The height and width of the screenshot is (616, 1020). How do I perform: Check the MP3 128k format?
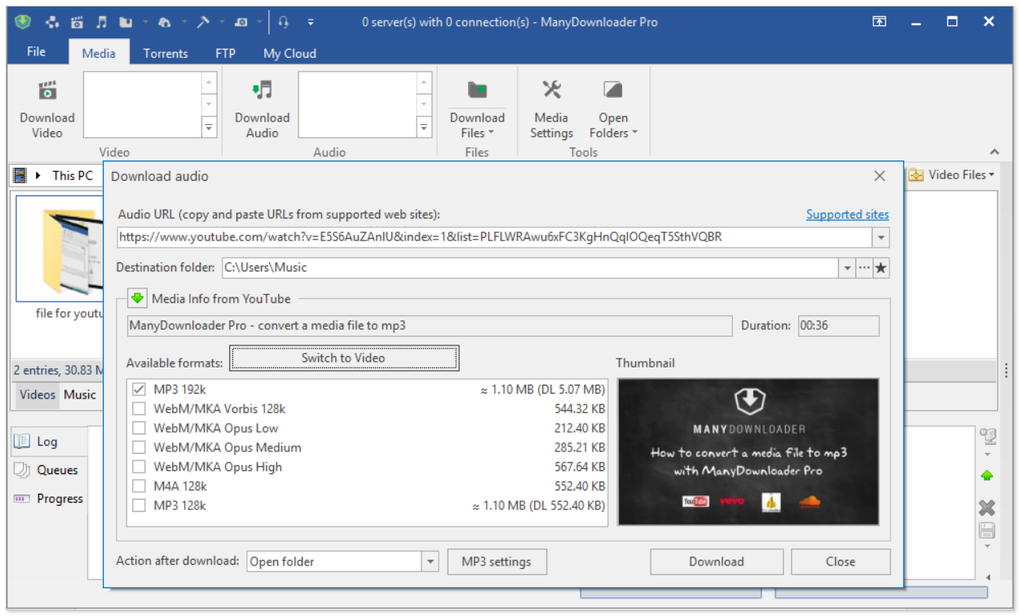point(139,505)
